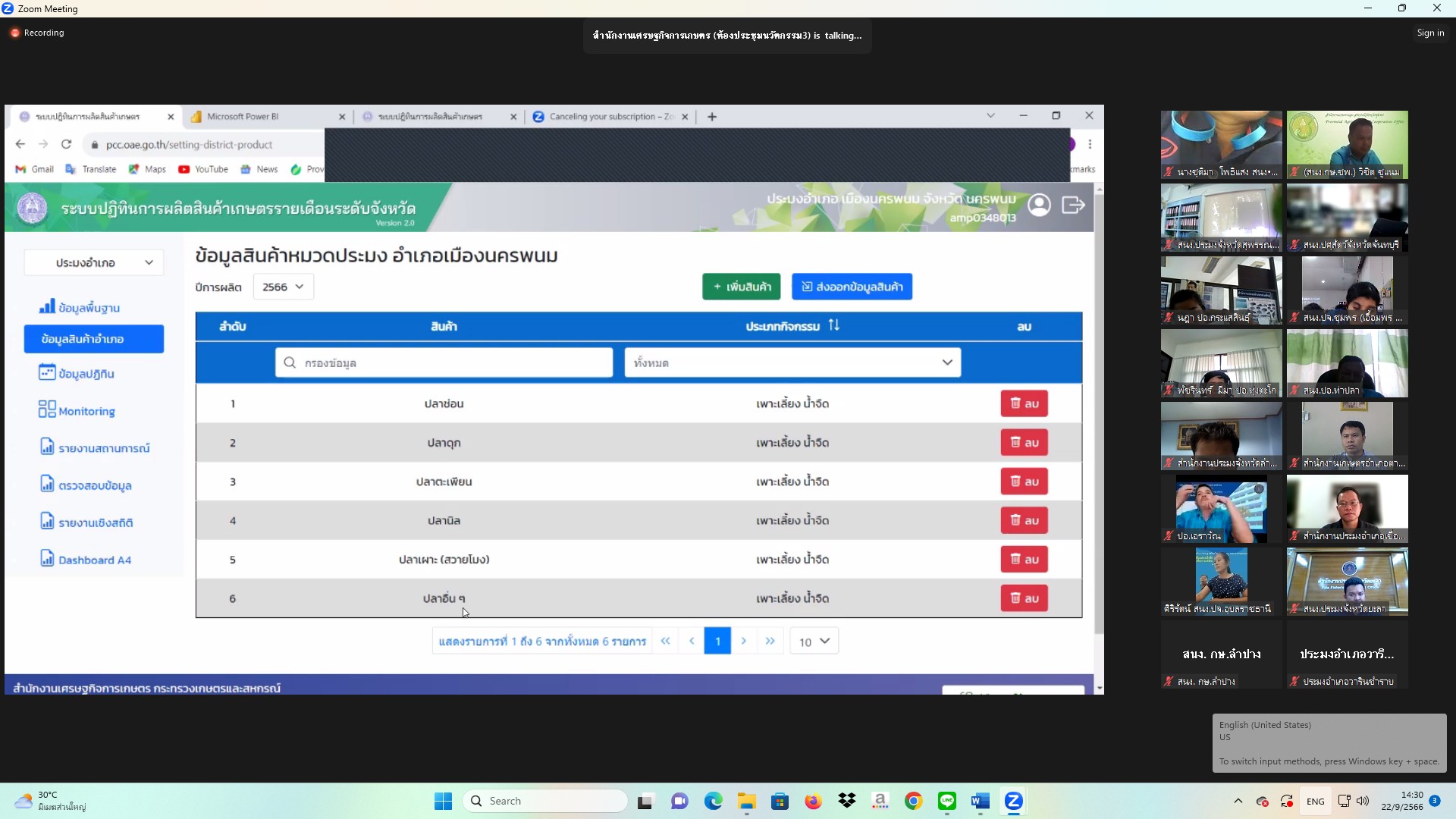Click the sort arrows beside ประเภทกิจกรรม
1456x819 pixels.
833,325
